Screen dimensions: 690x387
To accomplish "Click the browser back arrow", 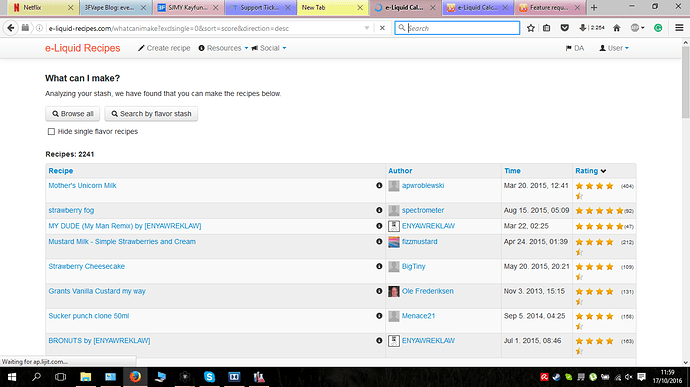I will click(x=11, y=28).
